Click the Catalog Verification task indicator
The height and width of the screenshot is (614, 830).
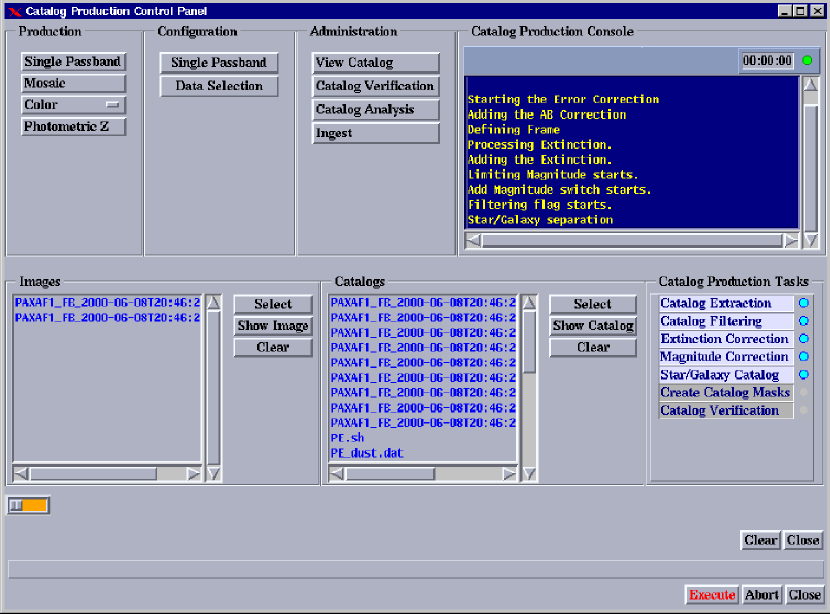(803, 411)
